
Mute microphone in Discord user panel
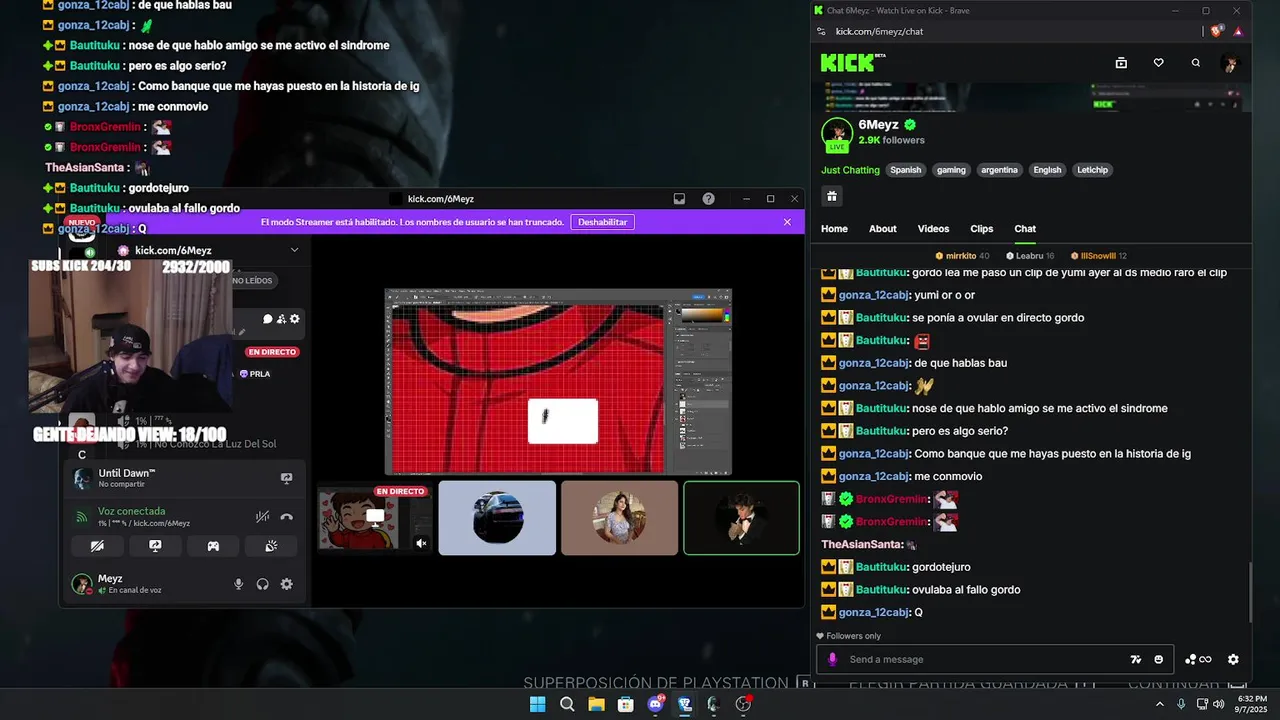(238, 584)
